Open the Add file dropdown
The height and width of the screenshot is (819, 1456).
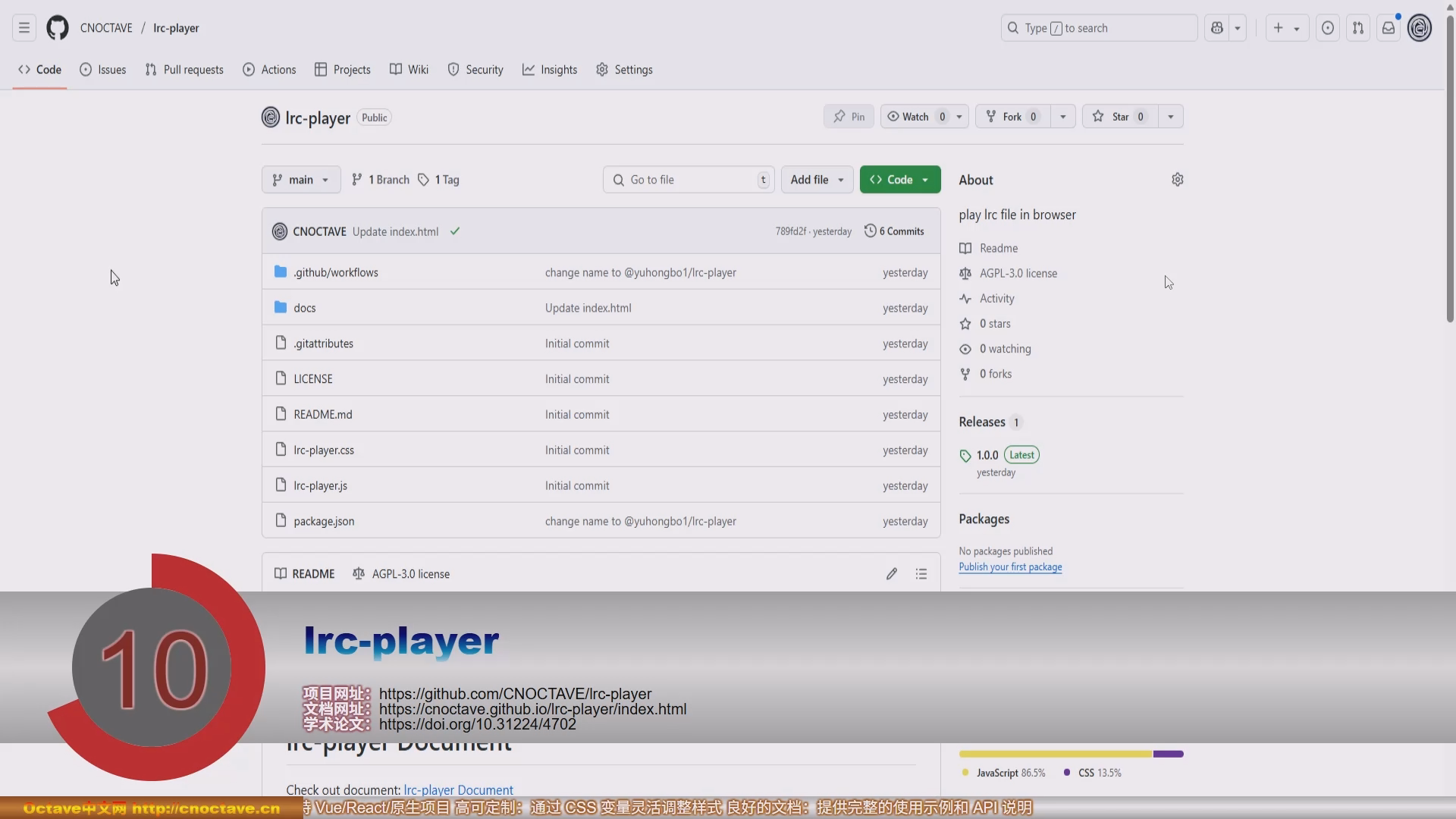tap(817, 180)
